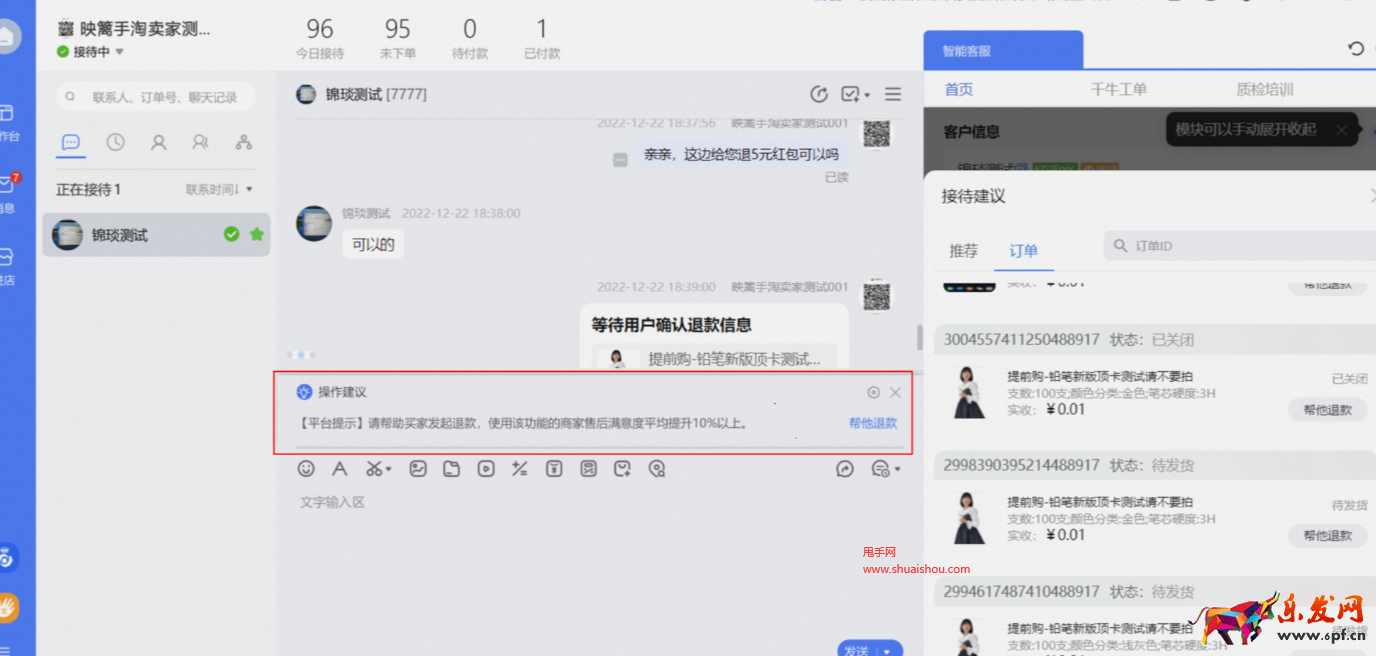Close the 操作建议 suggestion bar
Viewport: 1376px width, 656px height.
(x=895, y=392)
